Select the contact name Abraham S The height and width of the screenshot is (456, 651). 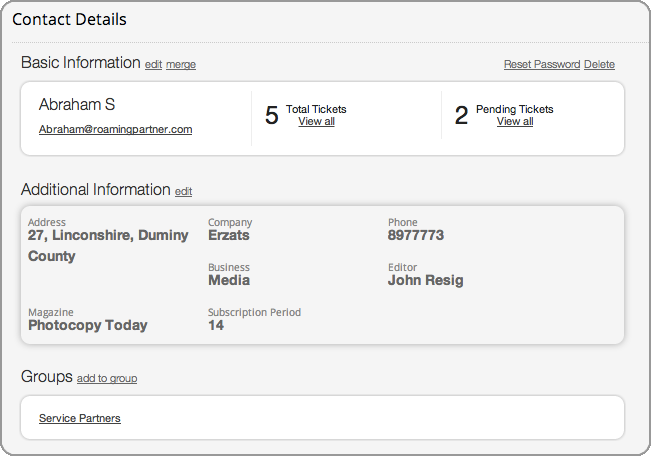[77, 104]
